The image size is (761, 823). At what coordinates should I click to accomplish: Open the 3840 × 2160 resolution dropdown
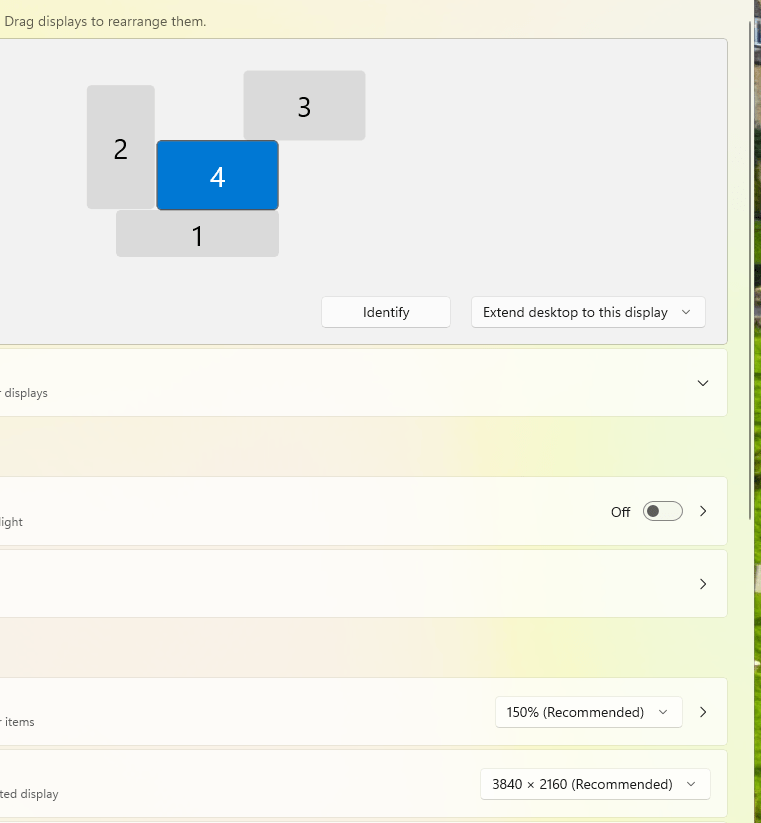595,784
